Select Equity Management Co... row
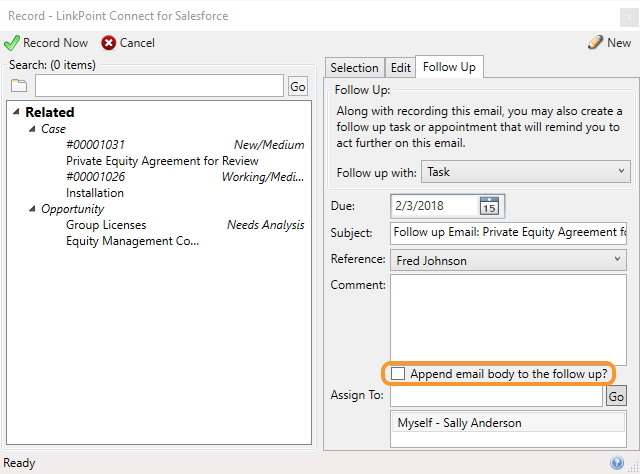The image size is (640, 474). (133, 241)
